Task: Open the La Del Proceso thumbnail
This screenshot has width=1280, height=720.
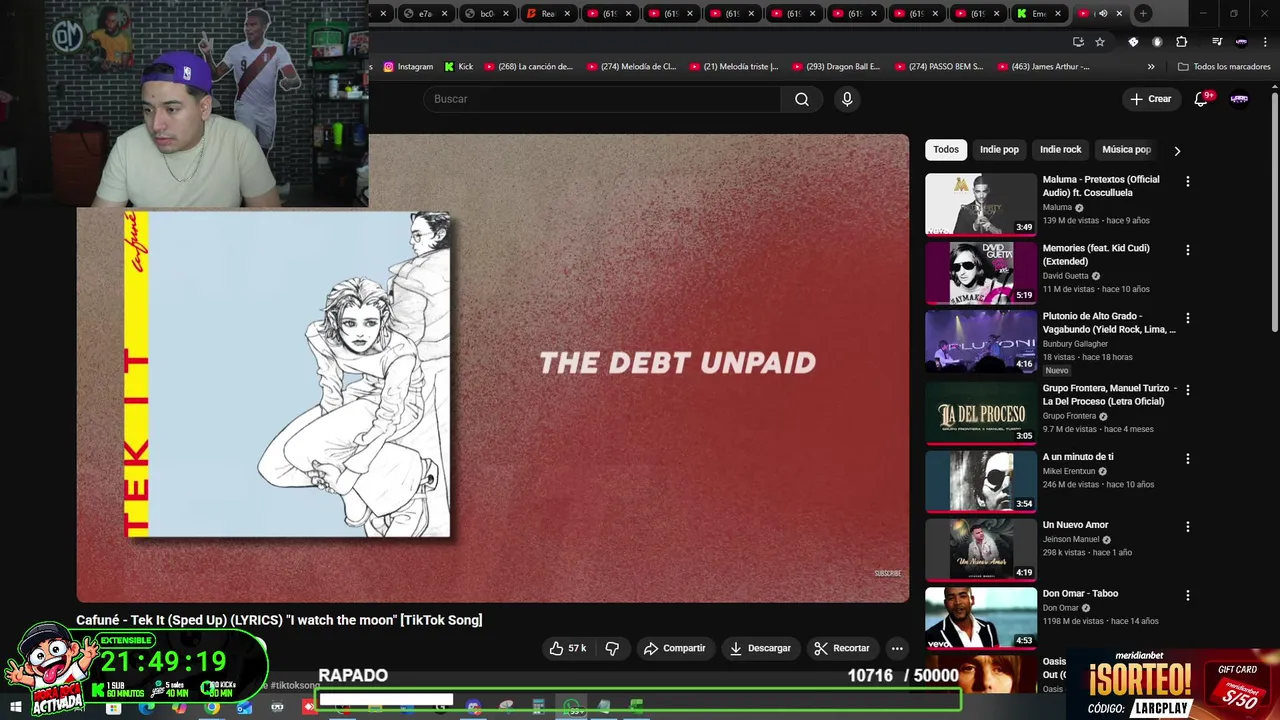Action: click(981, 412)
